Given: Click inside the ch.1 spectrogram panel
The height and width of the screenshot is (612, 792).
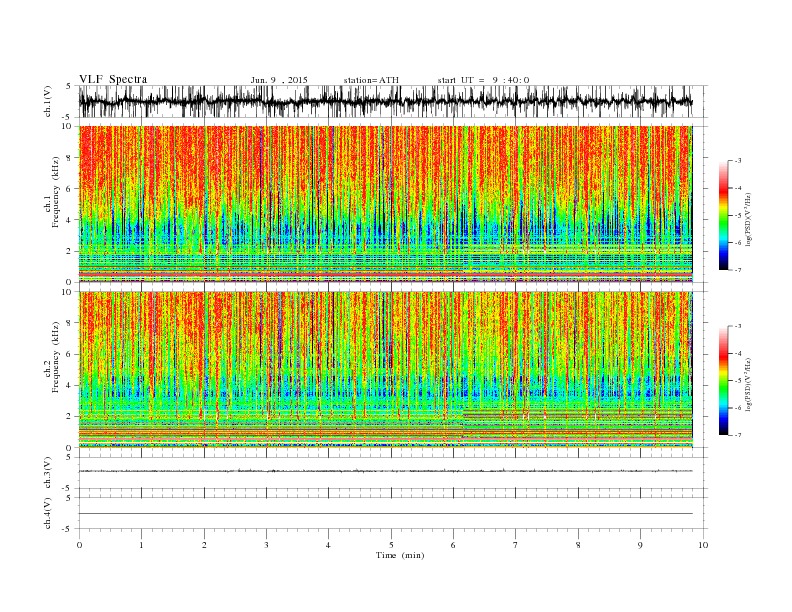Looking at the screenshot, I should tap(385, 204).
